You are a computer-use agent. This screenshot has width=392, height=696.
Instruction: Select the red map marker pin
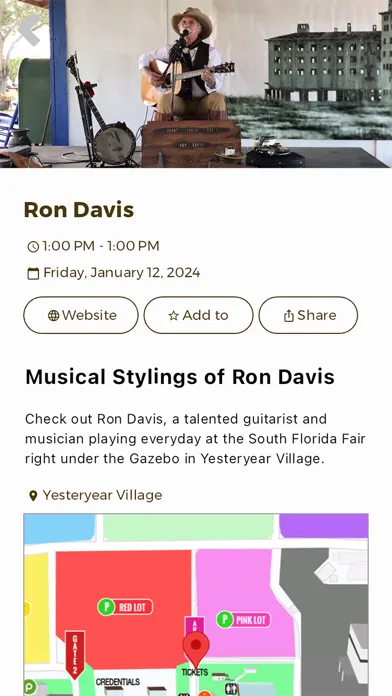[196, 649]
